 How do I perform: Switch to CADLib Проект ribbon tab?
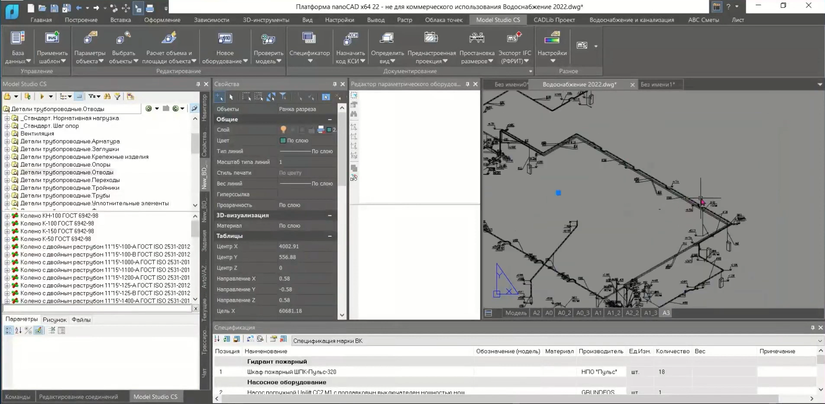[x=554, y=20]
